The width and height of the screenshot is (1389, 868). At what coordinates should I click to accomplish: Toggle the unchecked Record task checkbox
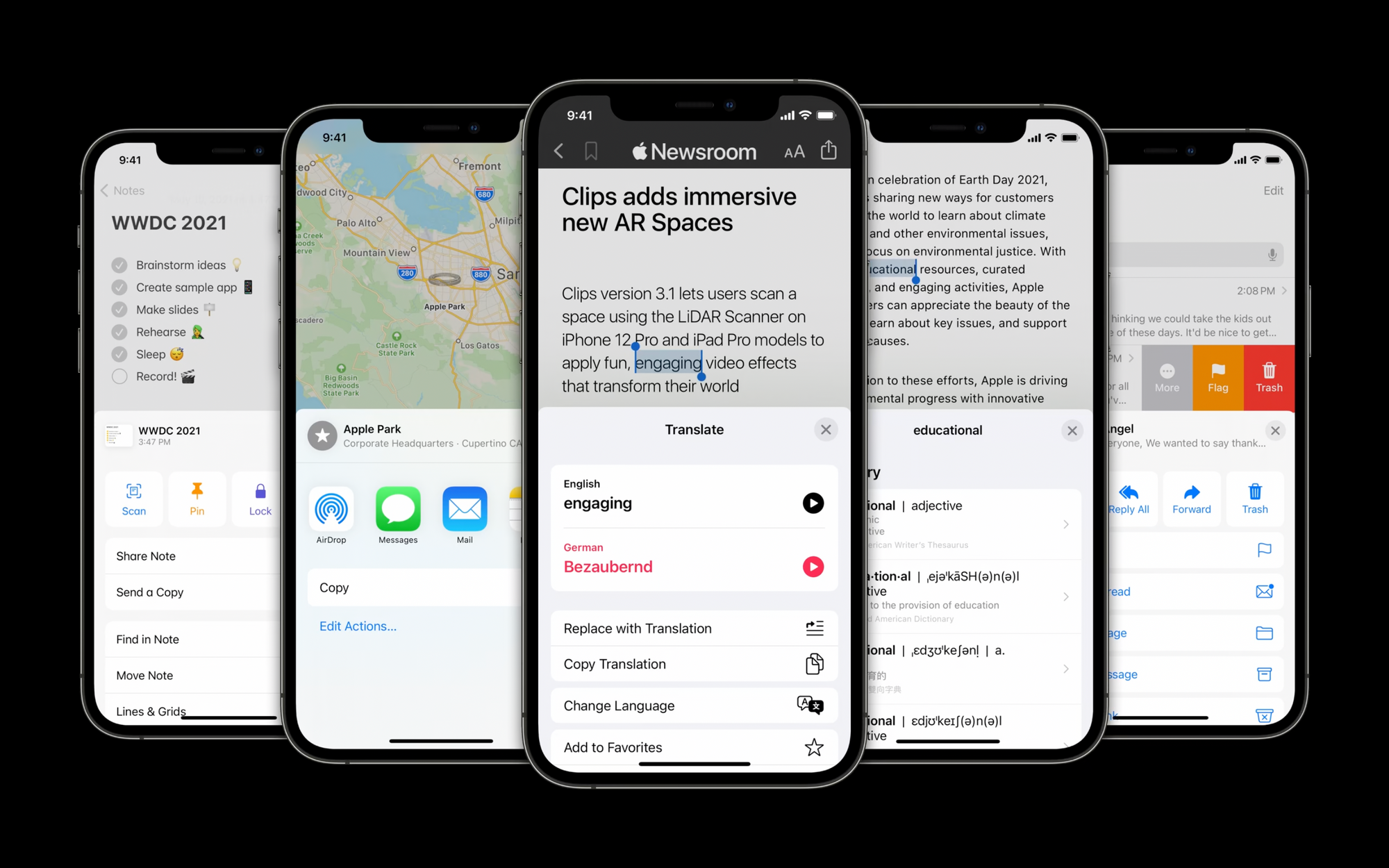point(118,376)
